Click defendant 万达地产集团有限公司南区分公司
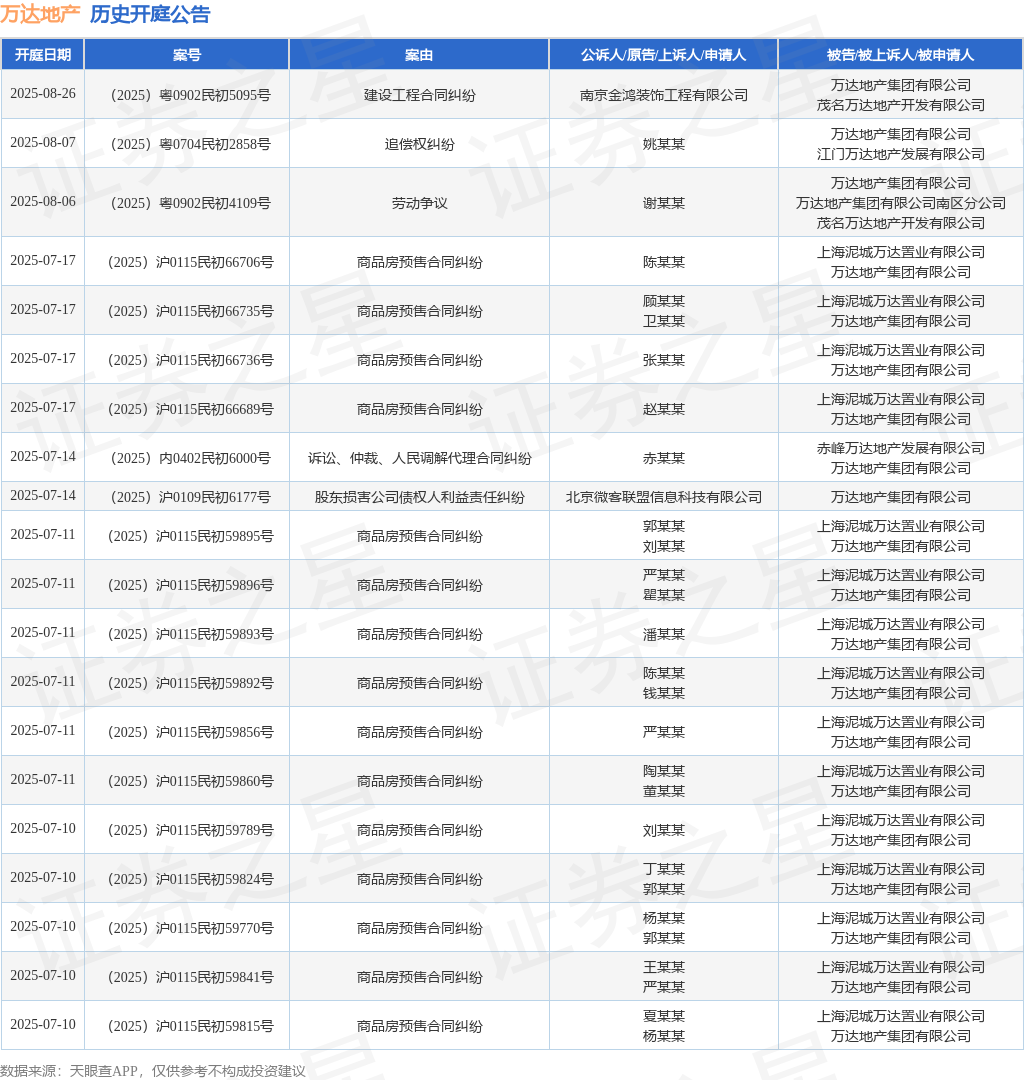Viewport: 1024px width, 1080px height. click(x=901, y=203)
